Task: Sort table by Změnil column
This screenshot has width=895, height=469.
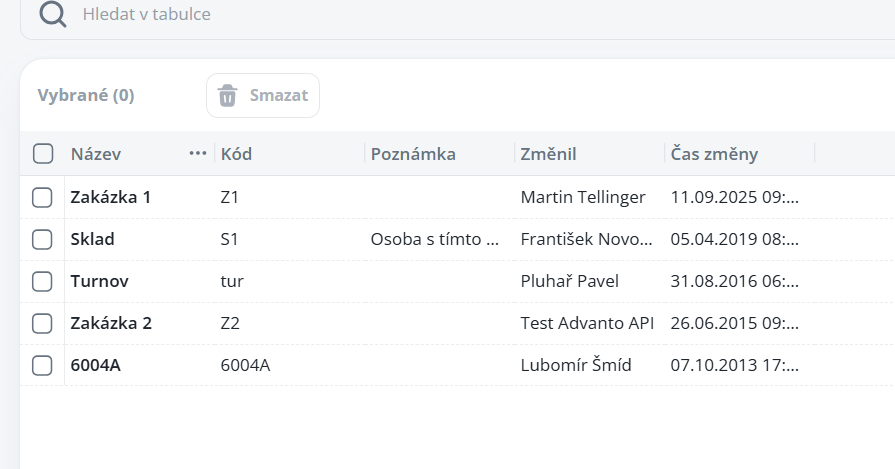Action: pos(548,154)
